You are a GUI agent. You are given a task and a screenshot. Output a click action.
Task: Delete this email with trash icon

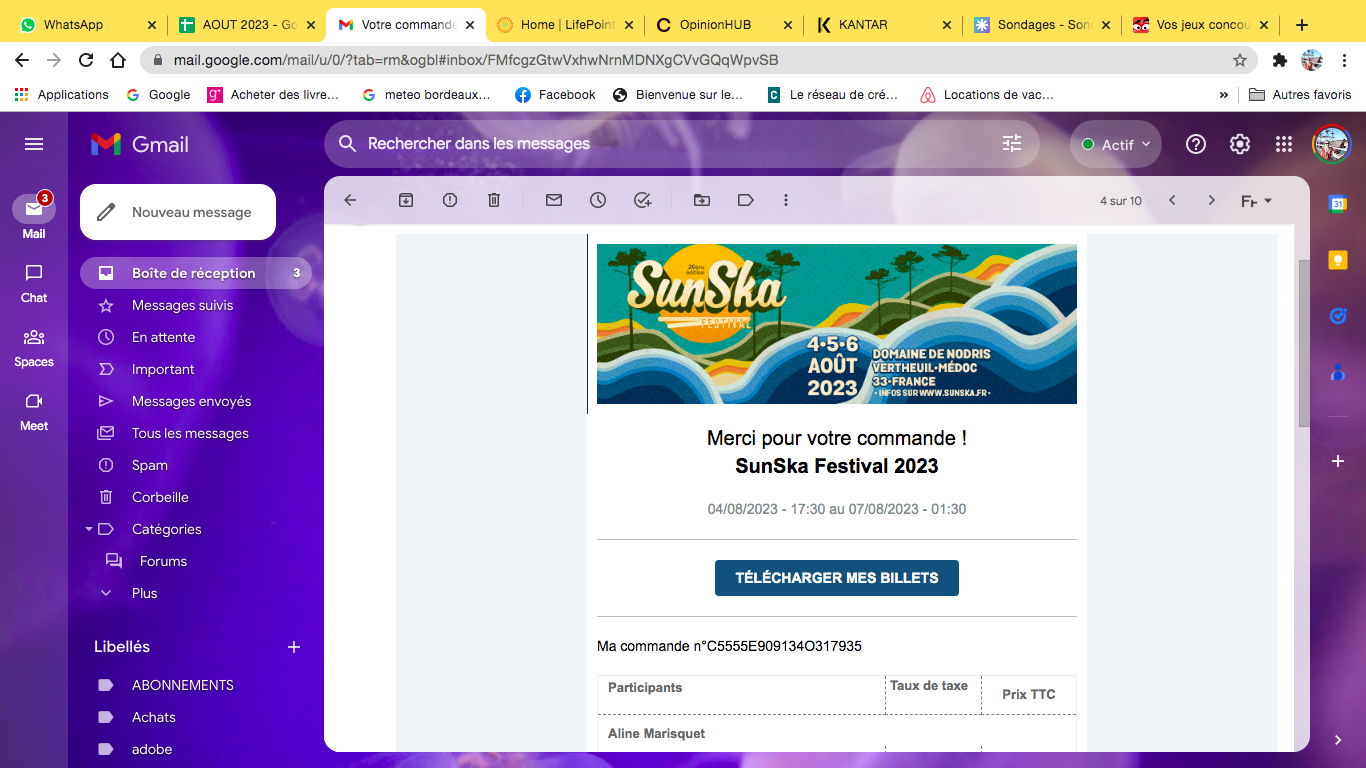[494, 200]
